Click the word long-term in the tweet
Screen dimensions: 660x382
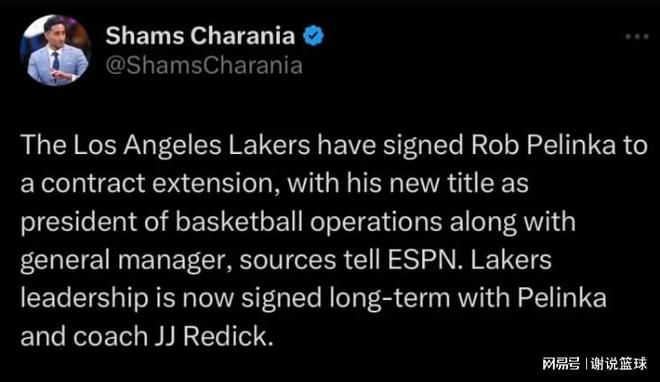[389, 299]
